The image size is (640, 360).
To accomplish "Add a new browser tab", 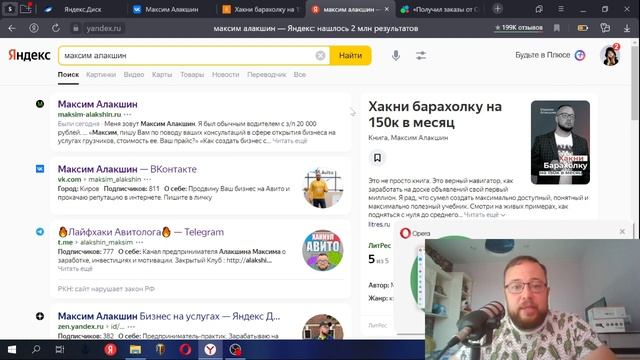I will click(x=497, y=9).
